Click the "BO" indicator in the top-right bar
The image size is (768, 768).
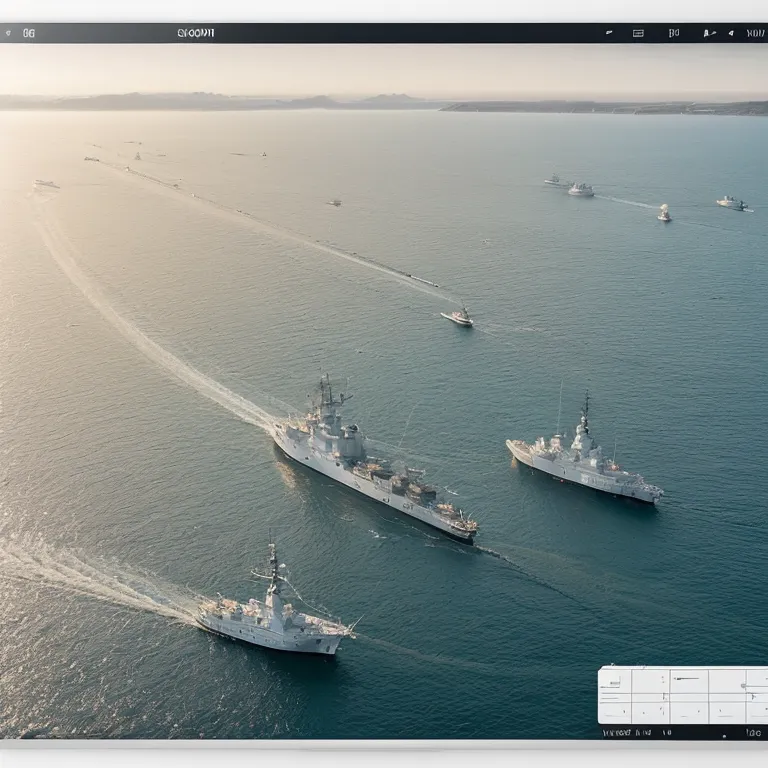click(x=674, y=33)
